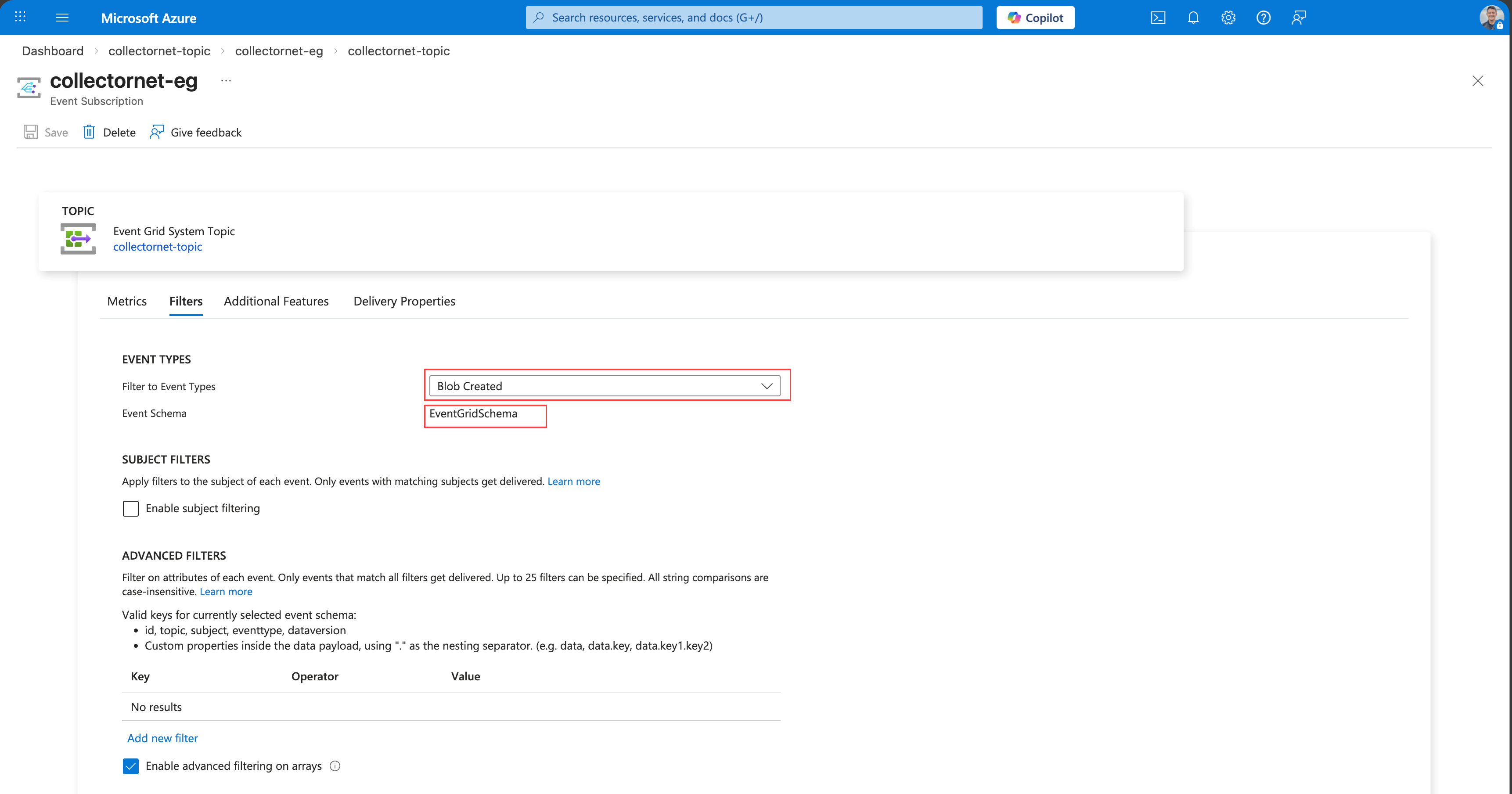Open the hamburger navigation menu
The width and height of the screenshot is (1512, 794).
(62, 18)
